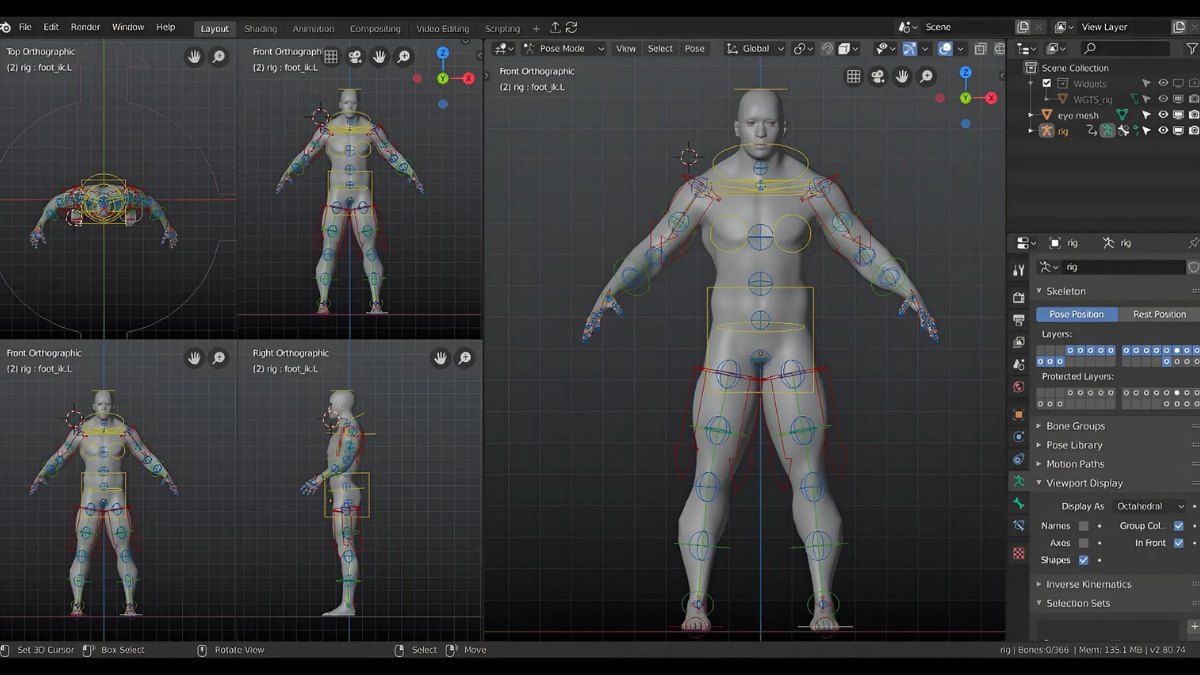Open Bone Constraints properties tab
This screenshot has width=1200, height=675.
[x=1018, y=526]
